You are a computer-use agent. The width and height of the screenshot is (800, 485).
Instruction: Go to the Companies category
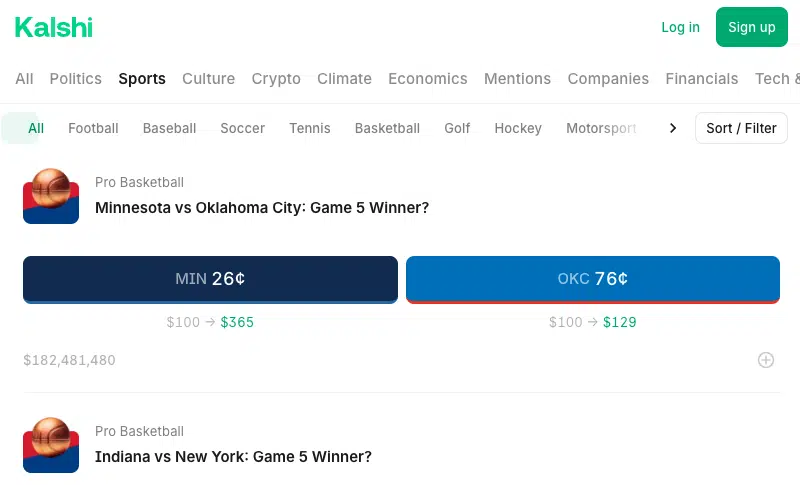click(x=608, y=79)
